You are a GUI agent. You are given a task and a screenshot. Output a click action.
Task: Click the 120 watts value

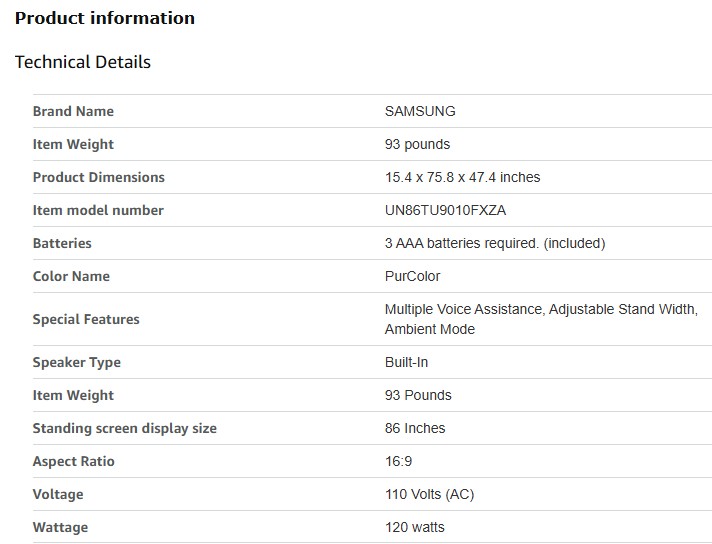[415, 527]
